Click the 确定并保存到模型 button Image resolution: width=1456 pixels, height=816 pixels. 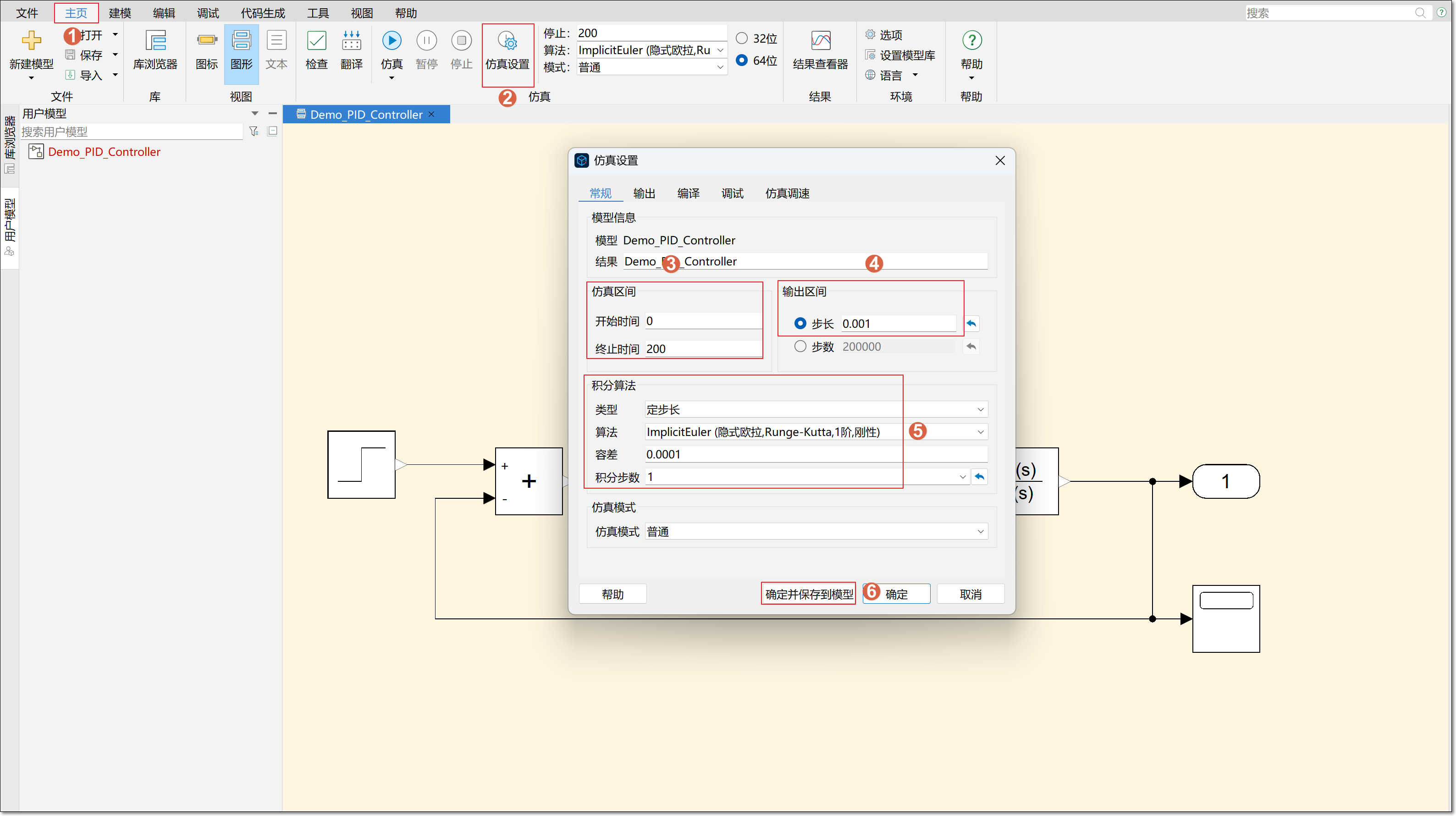point(808,594)
